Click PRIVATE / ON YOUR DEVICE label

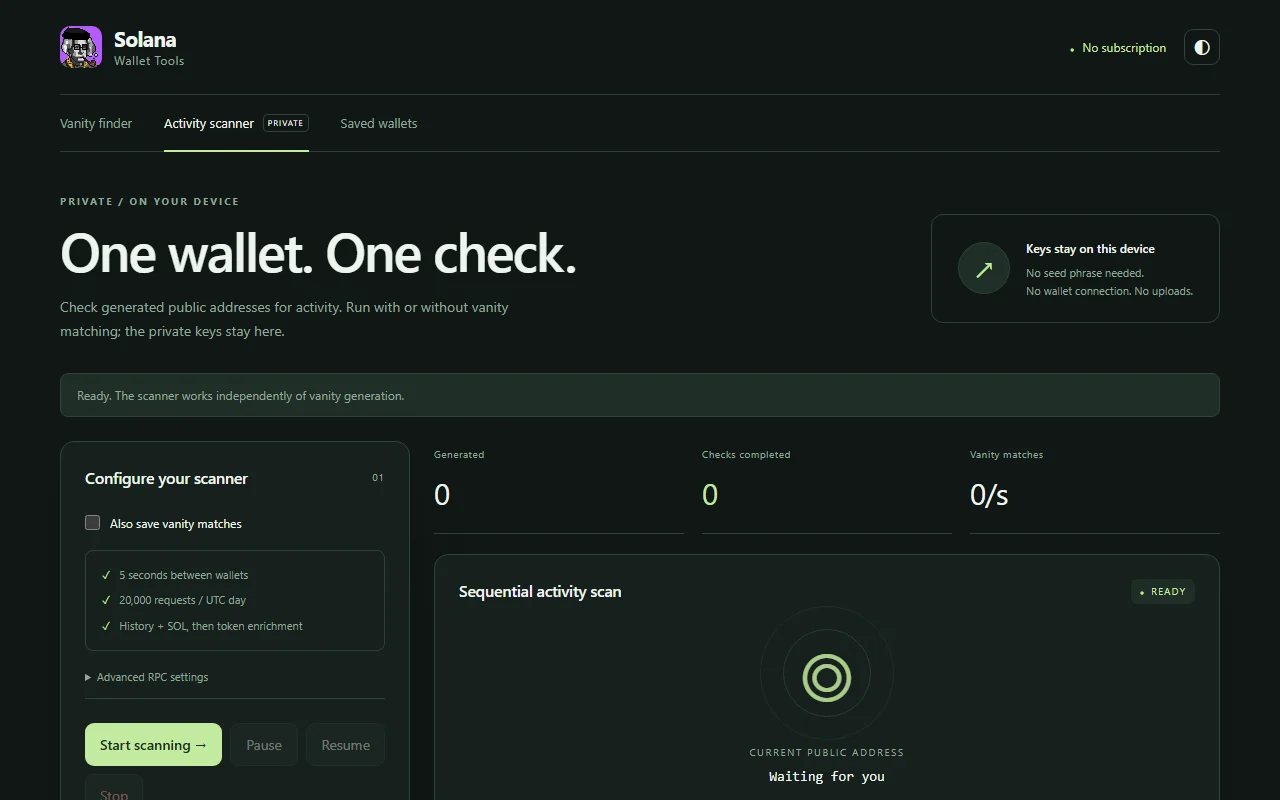pyautogui.click(x=150, y=201)
